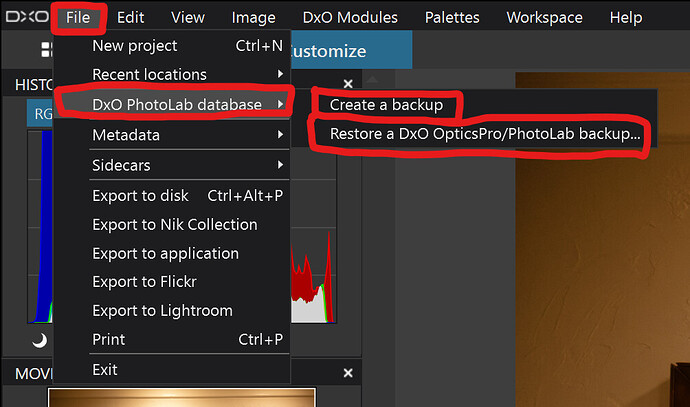Select Create a backup
Screen dimensions: 690x407
point(386,104)
